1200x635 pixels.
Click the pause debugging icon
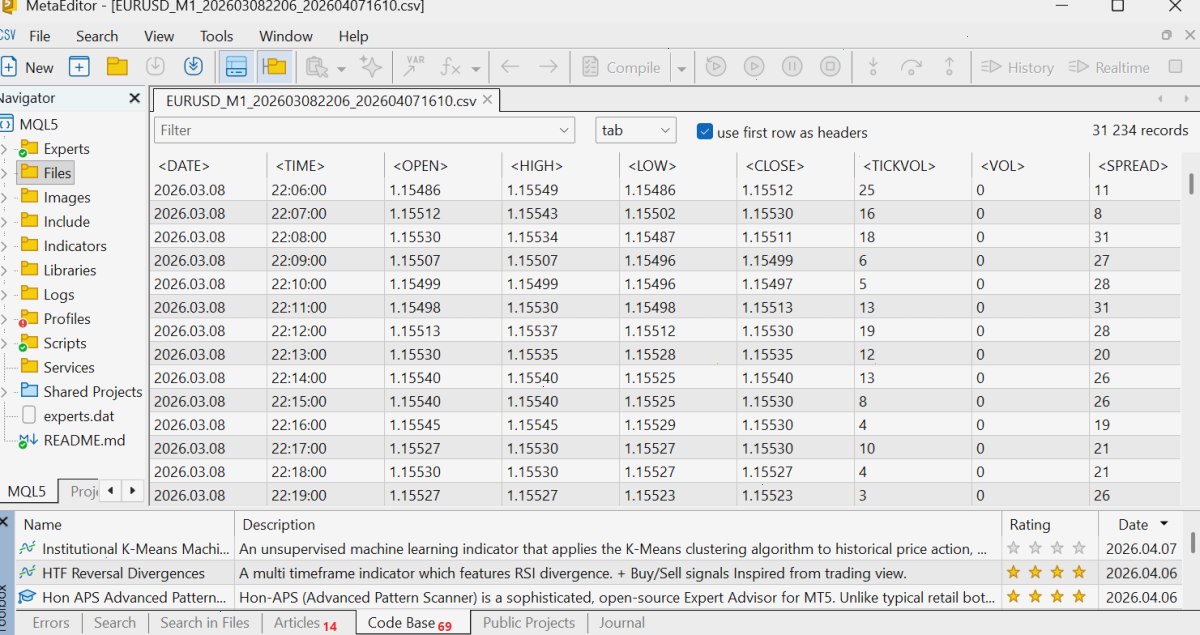[x=792, y=67]
